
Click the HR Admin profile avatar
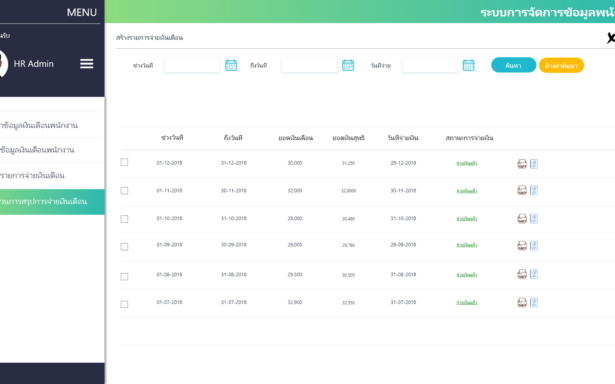(3, 64)
